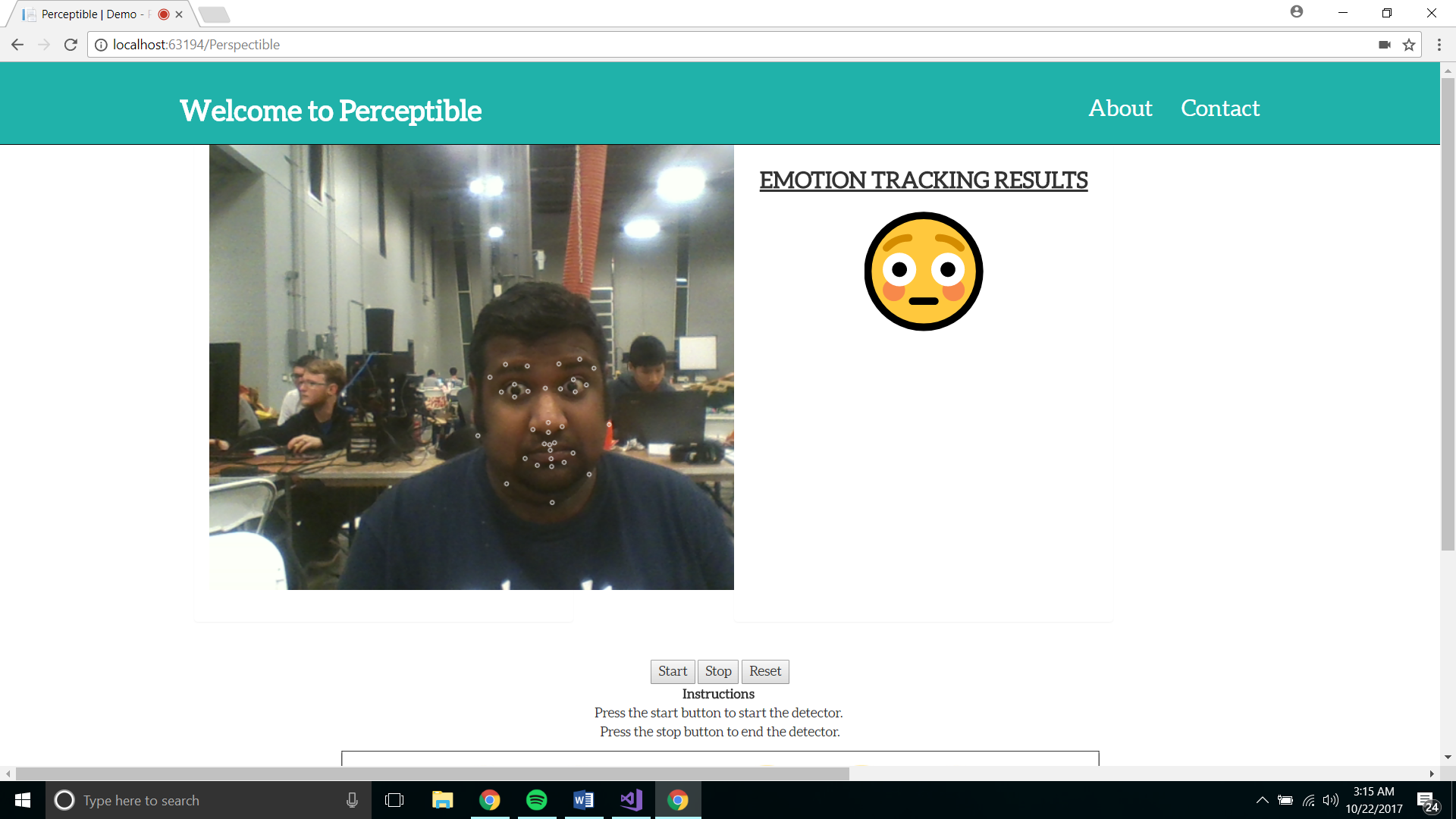Open File Explorer from taskbar

coord(442,800)
